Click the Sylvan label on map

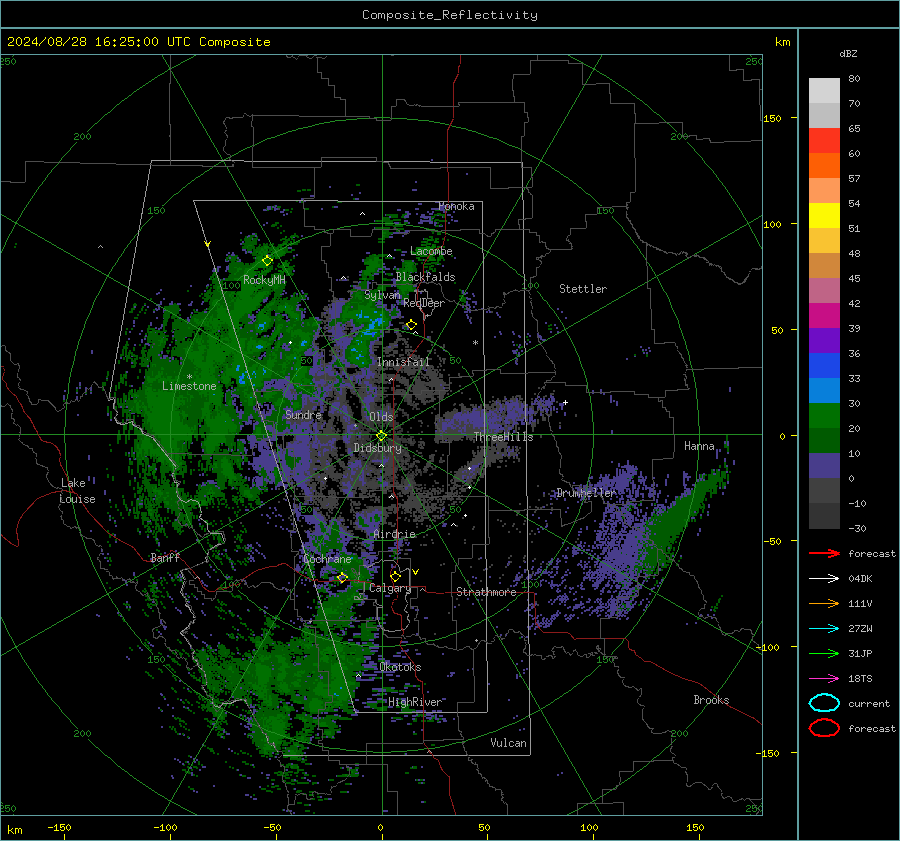[382, 295]
